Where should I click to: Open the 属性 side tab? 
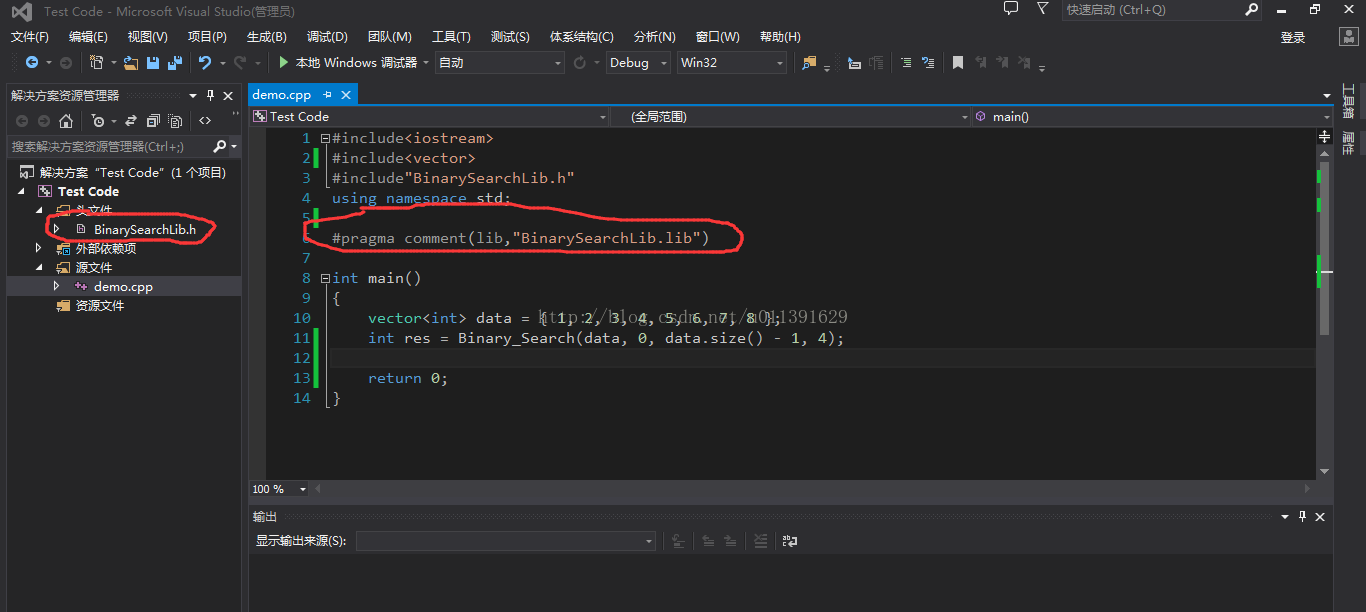[x=1348, y=142]
